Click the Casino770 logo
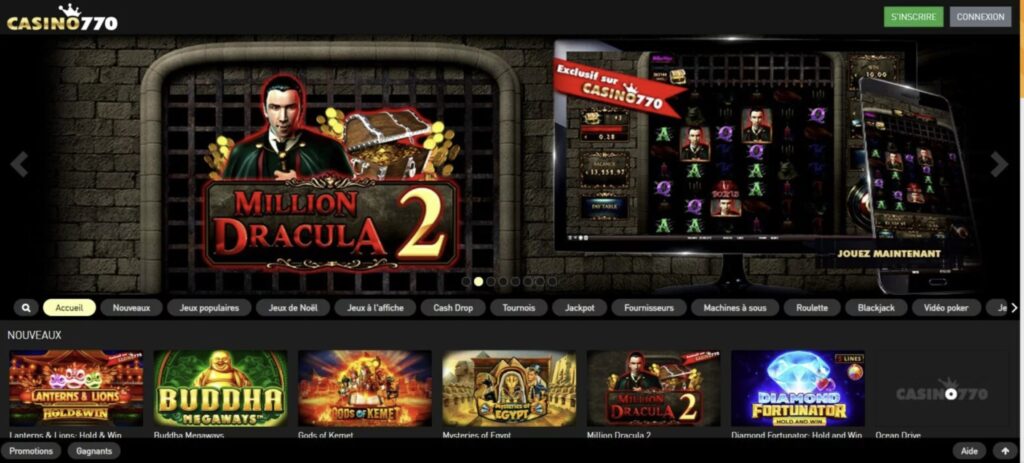 tap(62, 18)
